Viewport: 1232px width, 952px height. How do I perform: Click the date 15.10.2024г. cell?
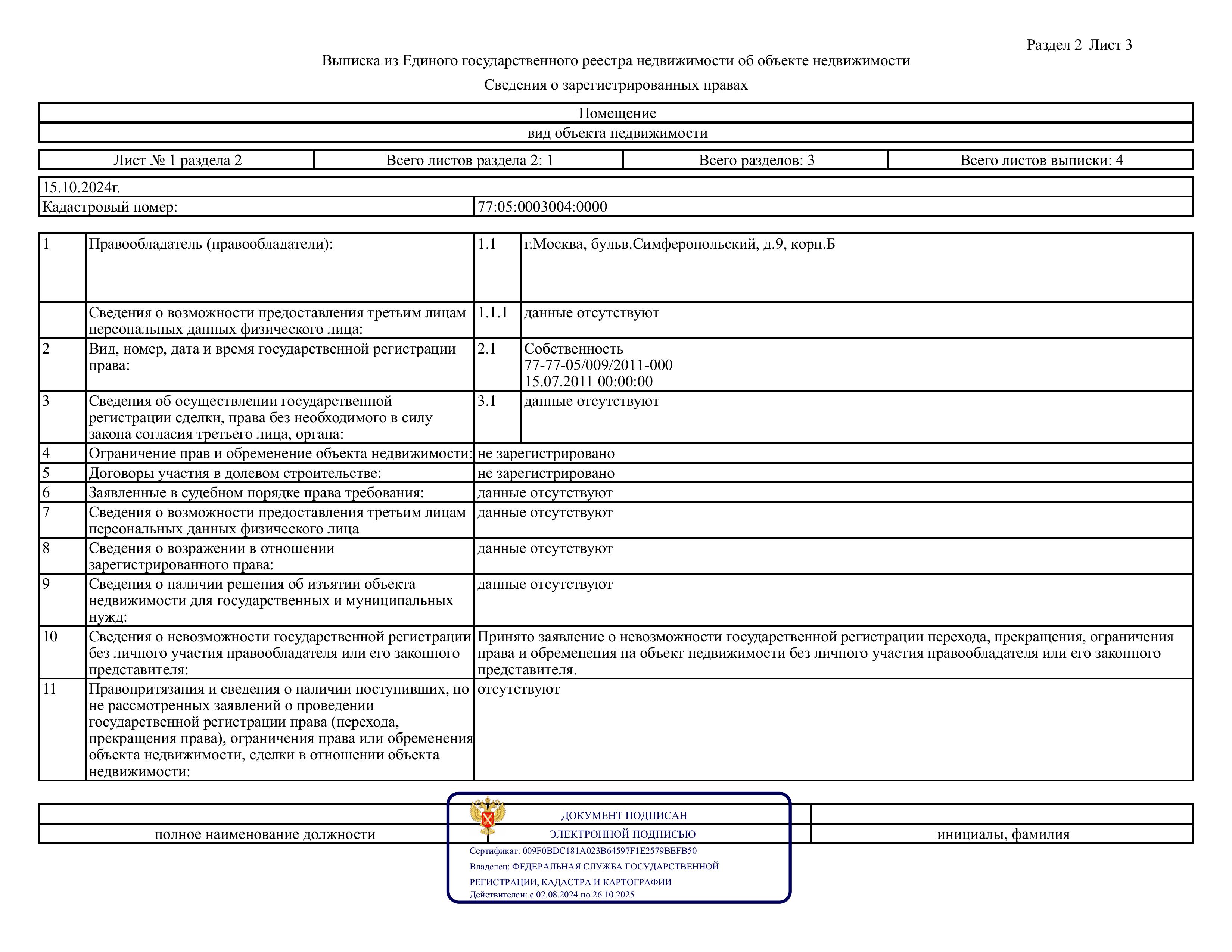click(81, 187)
